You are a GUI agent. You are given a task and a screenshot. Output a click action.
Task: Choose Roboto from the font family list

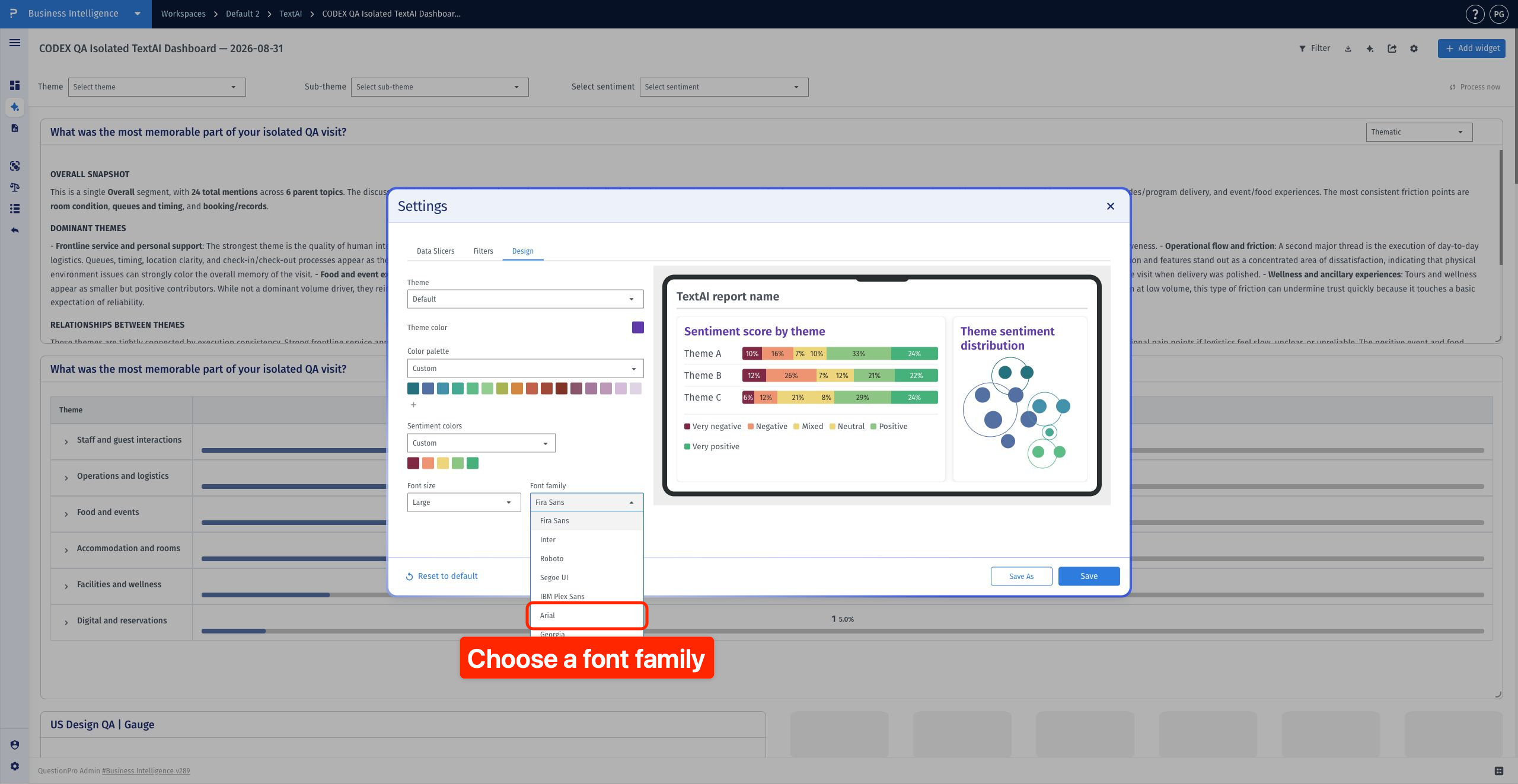point(586,559)
